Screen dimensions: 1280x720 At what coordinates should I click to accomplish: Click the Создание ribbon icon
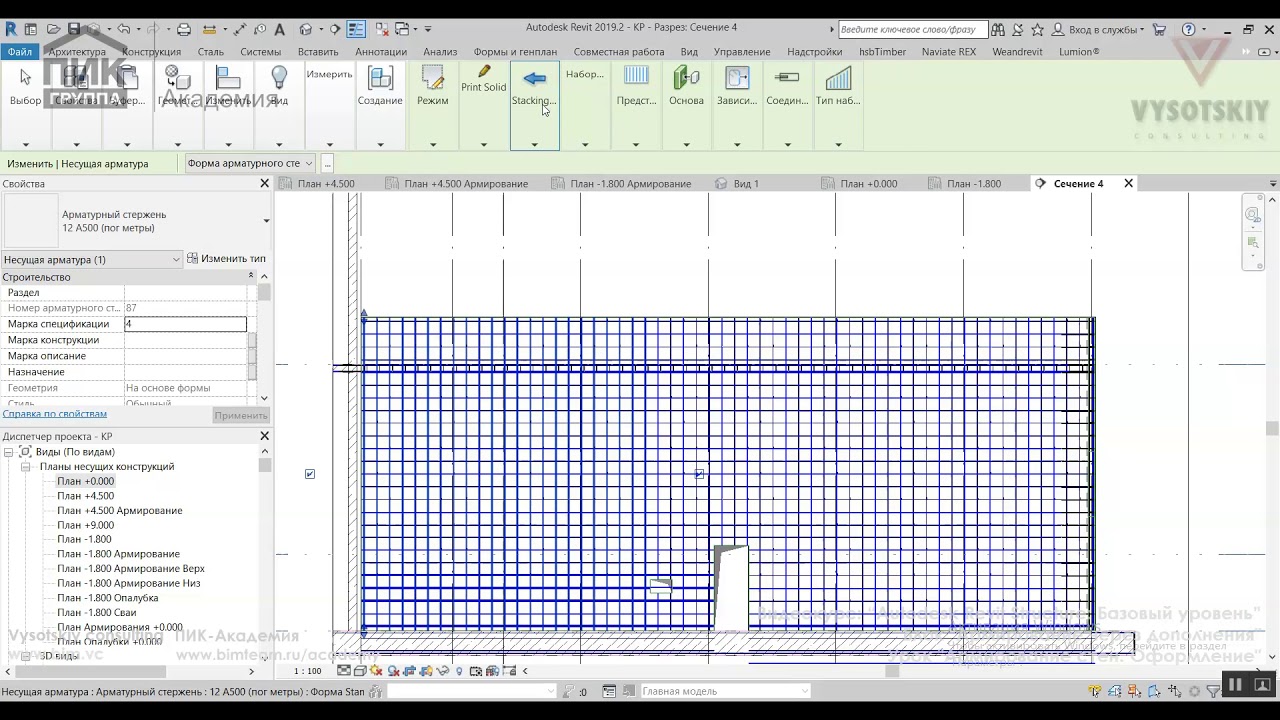[380, 79]
